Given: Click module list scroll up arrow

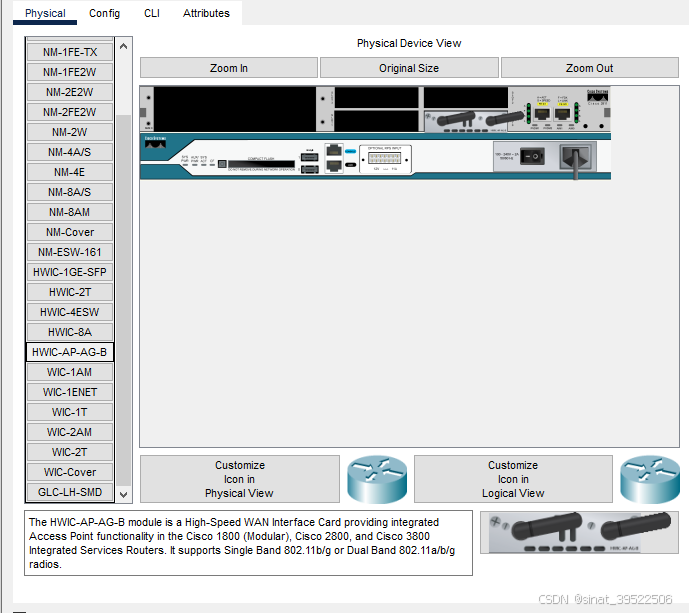Looking at the screenshot, I should pos(123,46).
